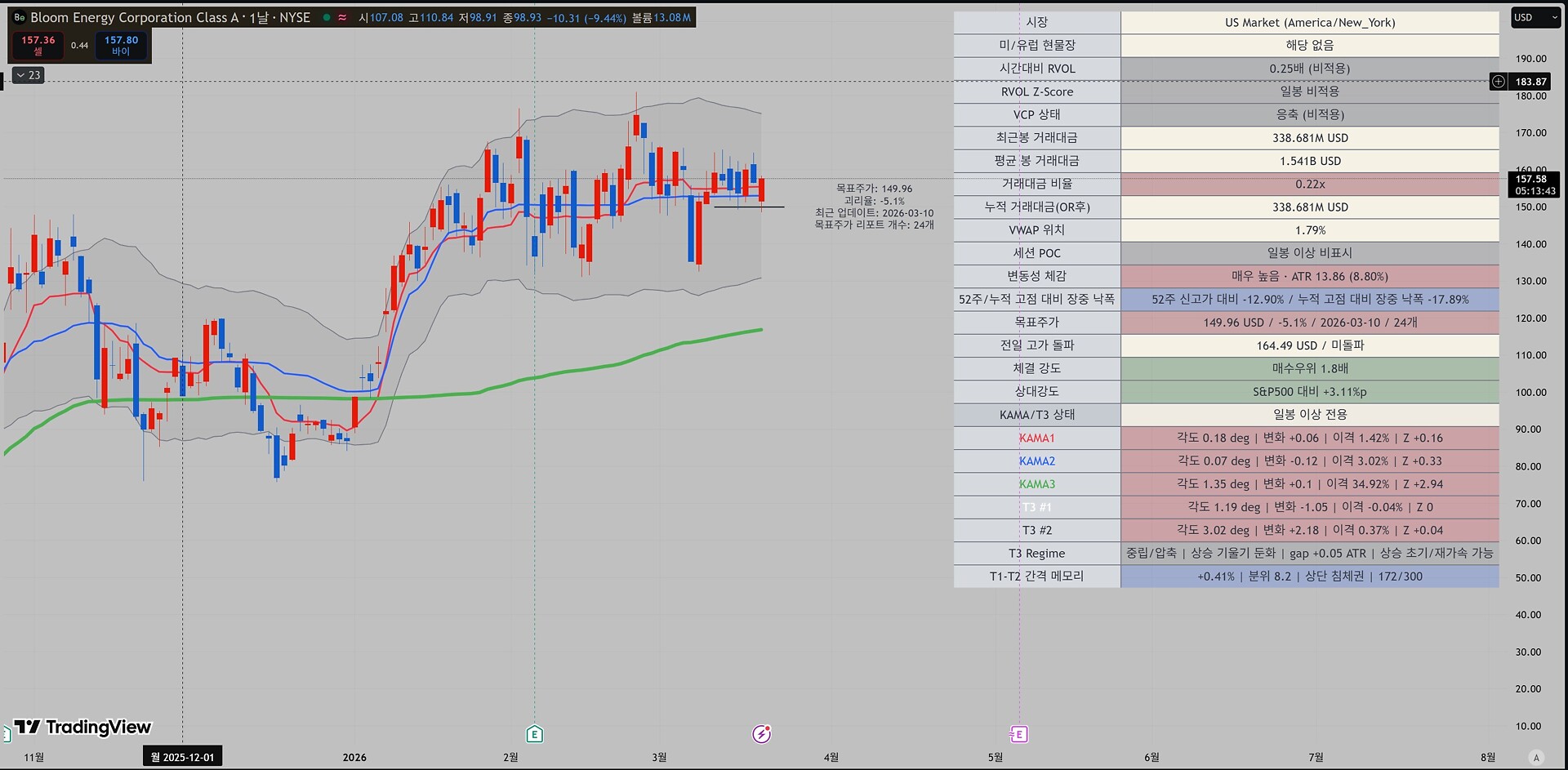Click the '시장' row label
The width and height of the screenshot is (1568, 770).
coord(1037,22)
